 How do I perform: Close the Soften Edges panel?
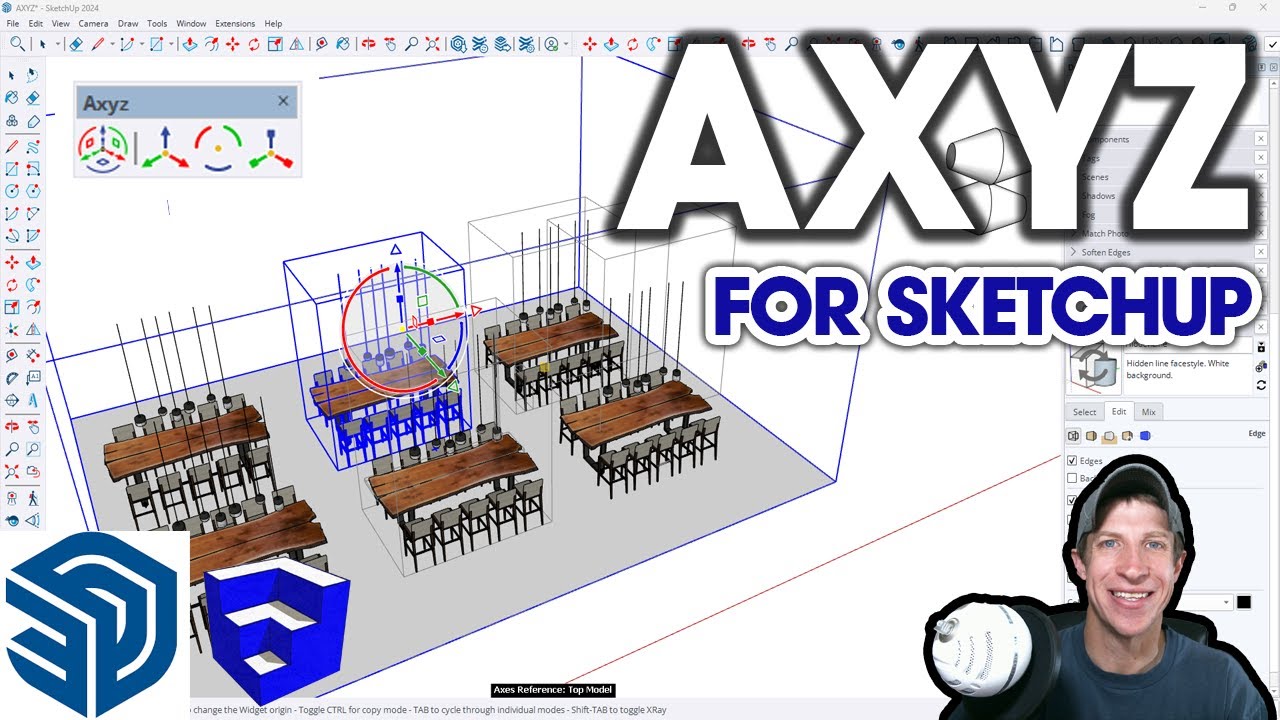click(x=1261, y=252)
